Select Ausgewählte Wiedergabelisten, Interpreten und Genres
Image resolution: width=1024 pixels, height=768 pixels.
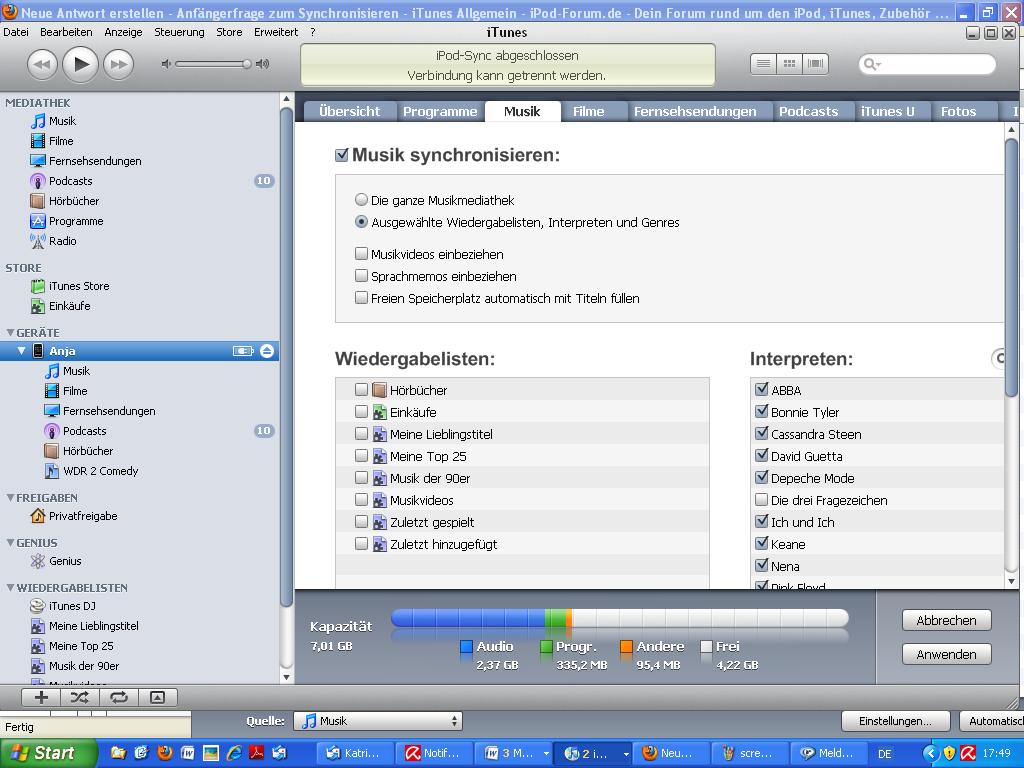361,222
